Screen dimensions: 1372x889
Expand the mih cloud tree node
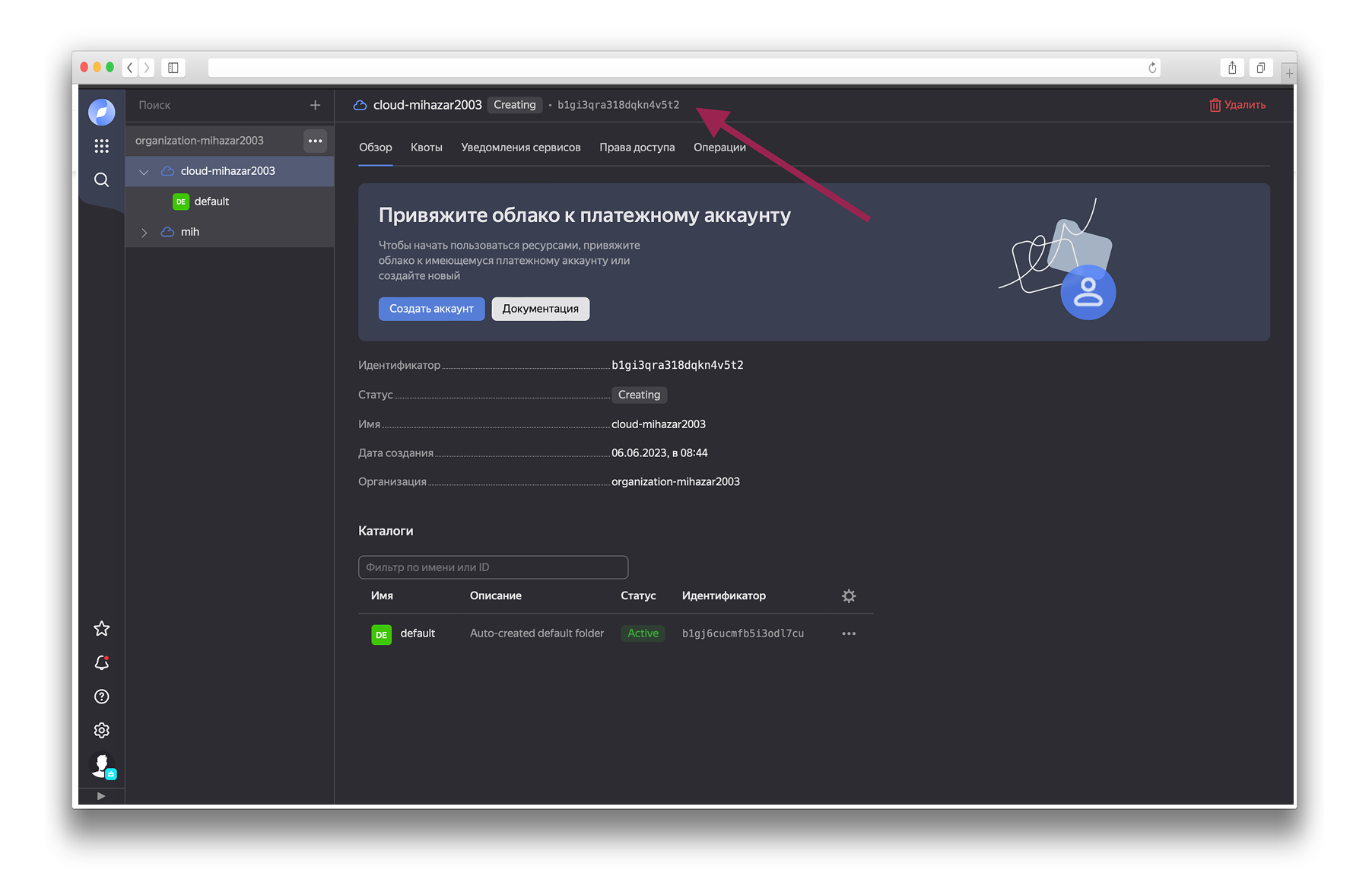(x=144, y=233)
